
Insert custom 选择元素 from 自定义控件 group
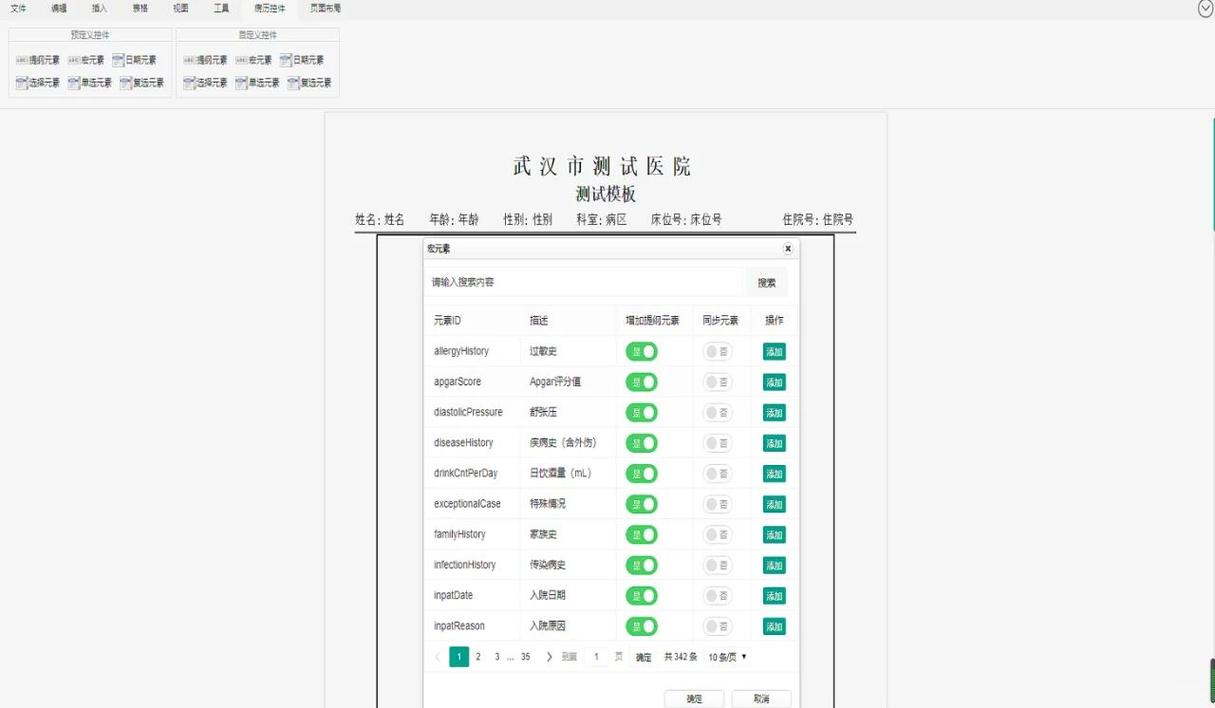pos(205,83)
